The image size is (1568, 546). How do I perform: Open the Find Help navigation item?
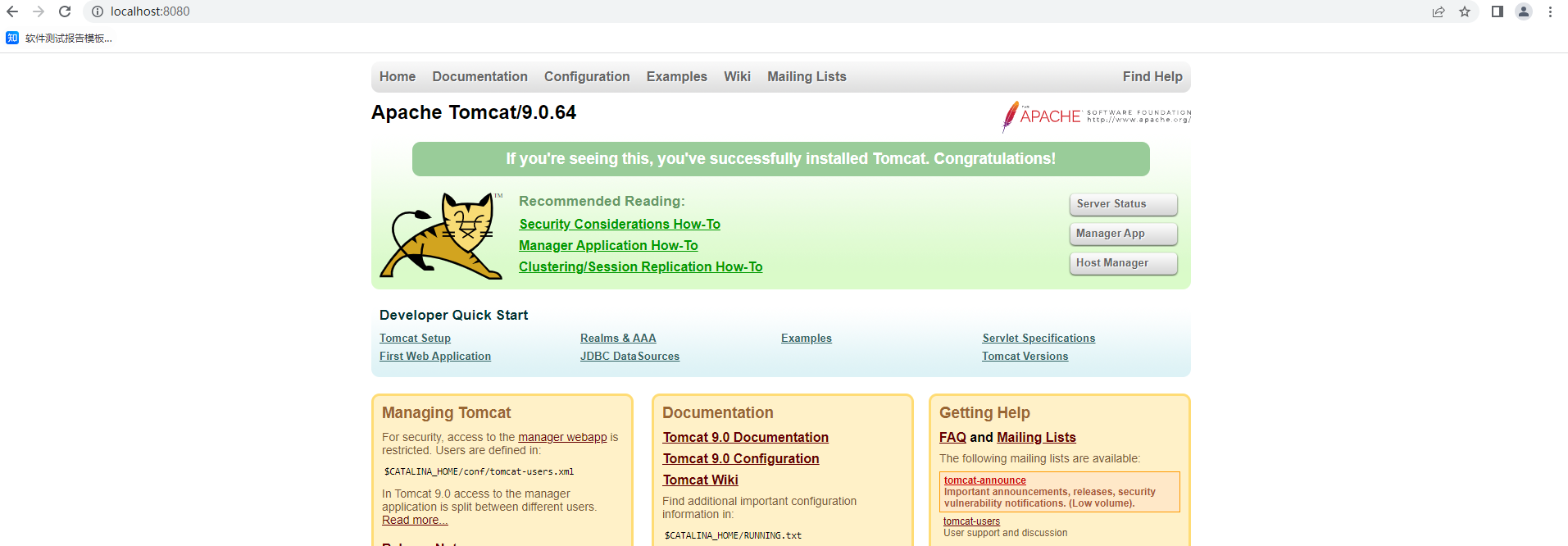1152,76
